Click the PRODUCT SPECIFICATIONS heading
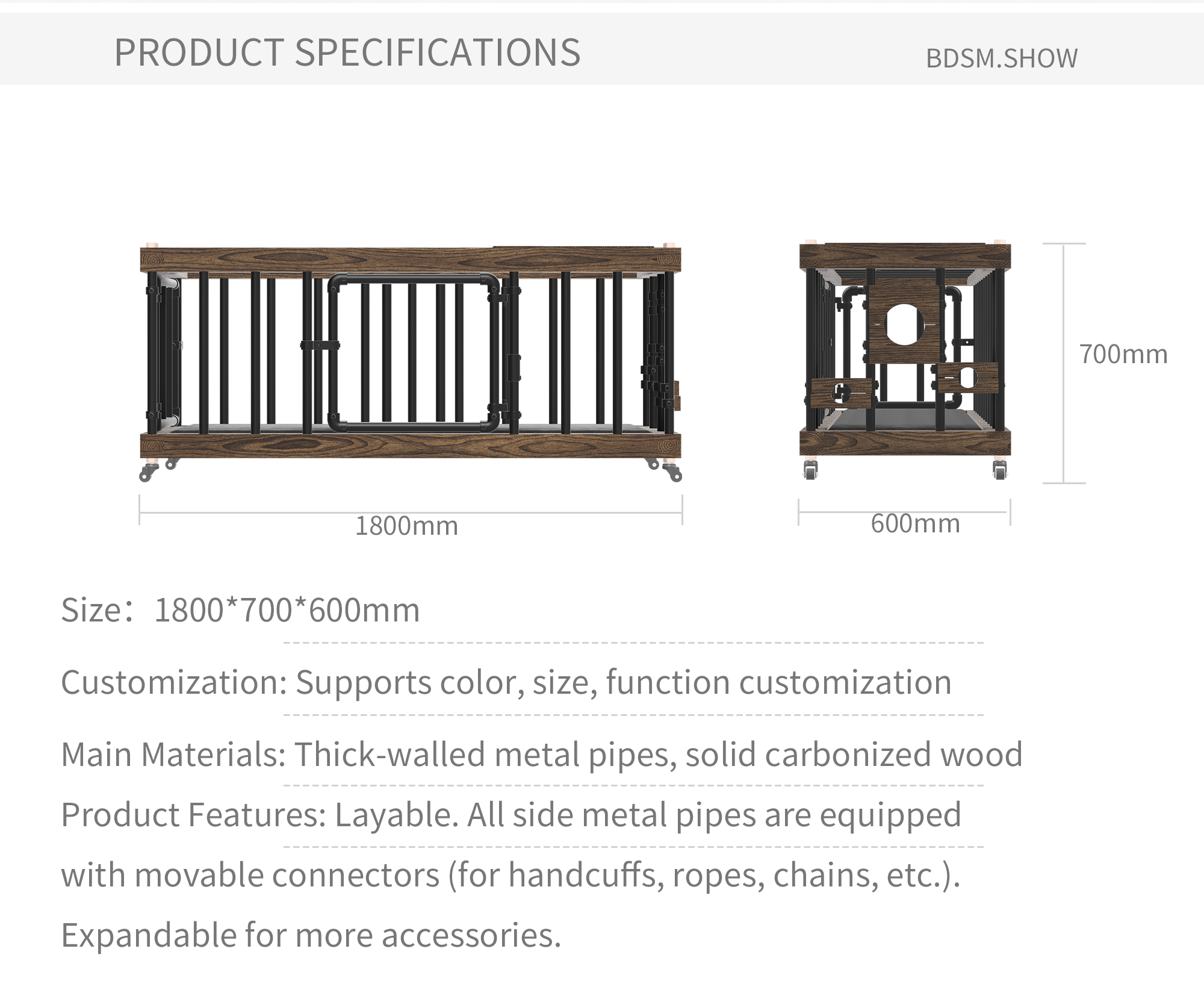The height and width of the screenshot is (984, 1204). (x=347, y=52)
